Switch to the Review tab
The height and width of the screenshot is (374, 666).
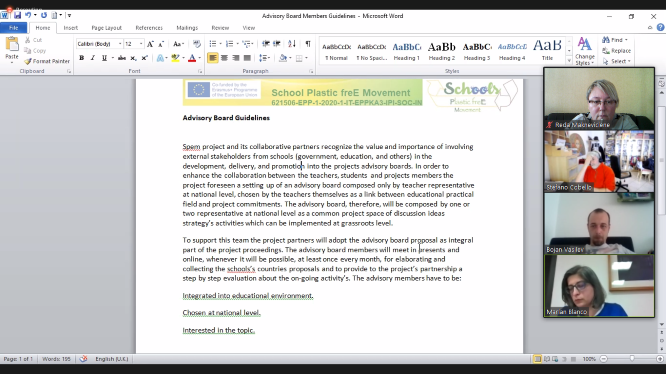[x=220, y=28]
